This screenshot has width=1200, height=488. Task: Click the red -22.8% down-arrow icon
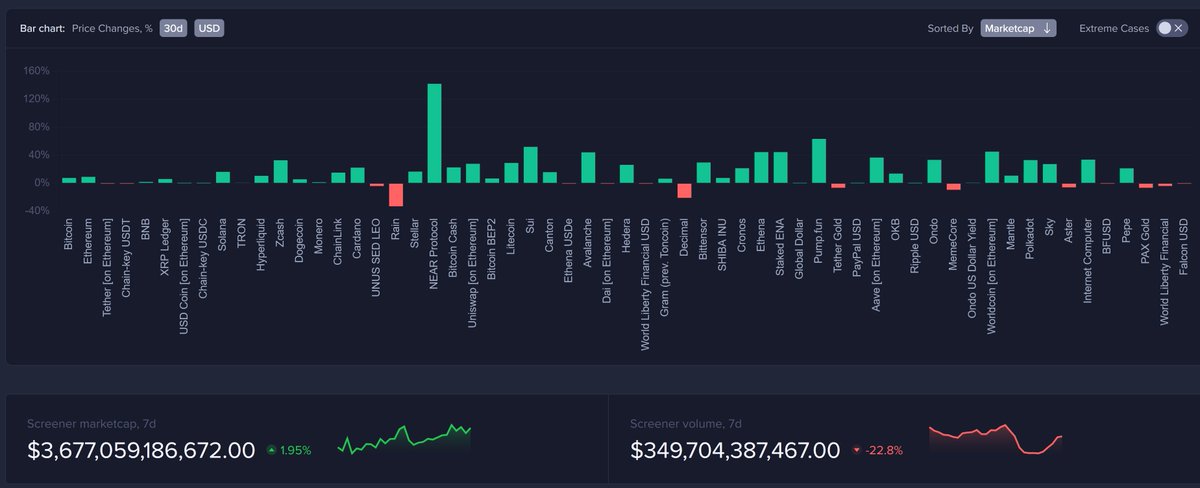pos(856,450)
